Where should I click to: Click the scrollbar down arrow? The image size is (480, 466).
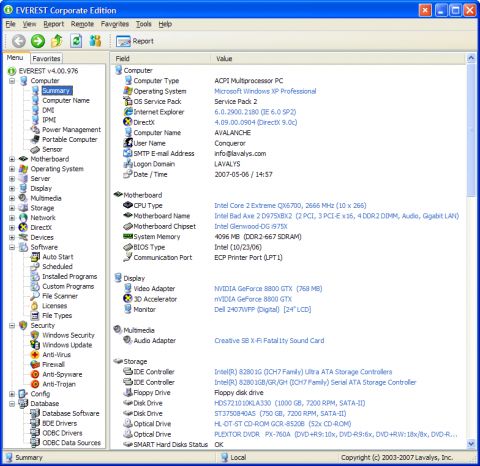[x=471, y=444]
